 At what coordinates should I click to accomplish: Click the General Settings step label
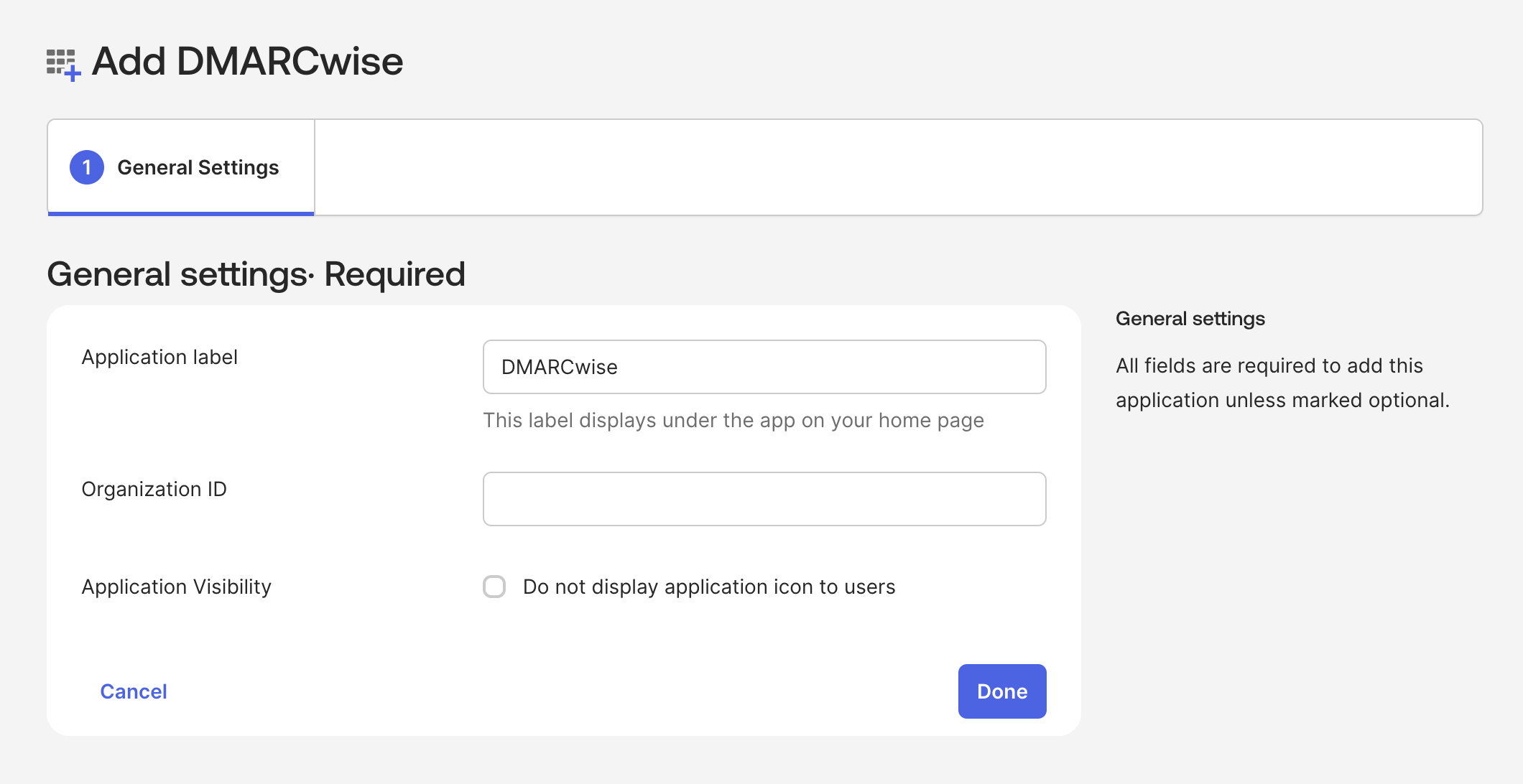tap(198, 167)
